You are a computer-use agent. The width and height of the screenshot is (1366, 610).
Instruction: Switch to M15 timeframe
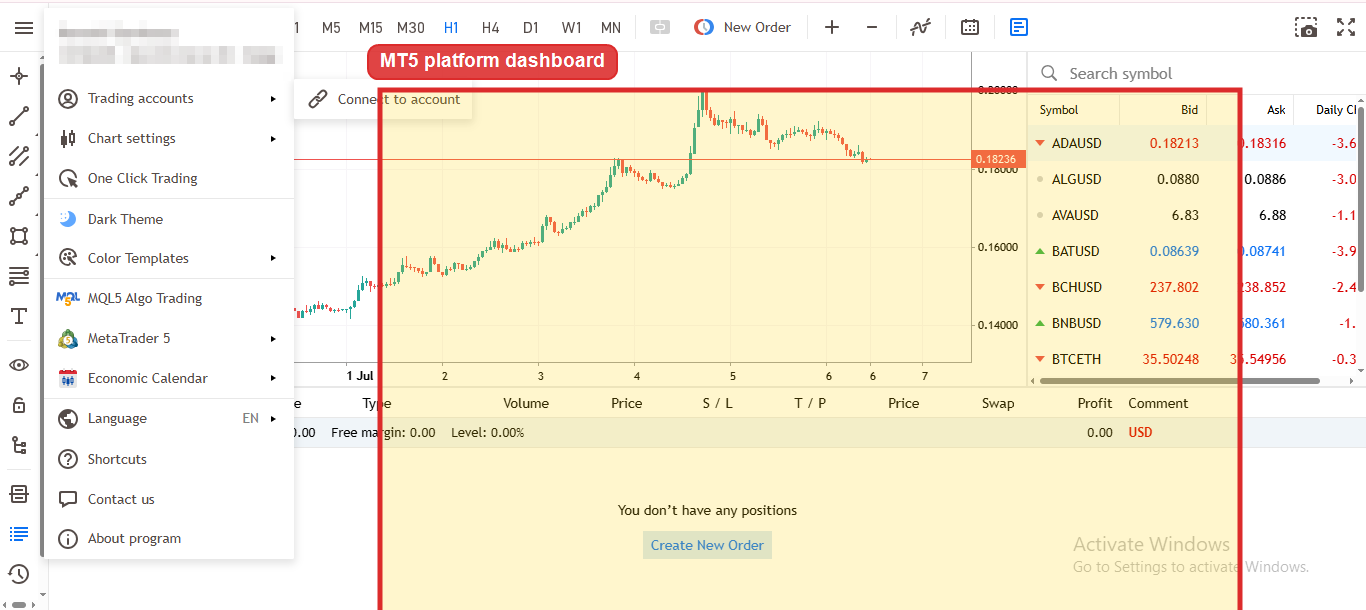pyautogui.click(x=370, y=28)
